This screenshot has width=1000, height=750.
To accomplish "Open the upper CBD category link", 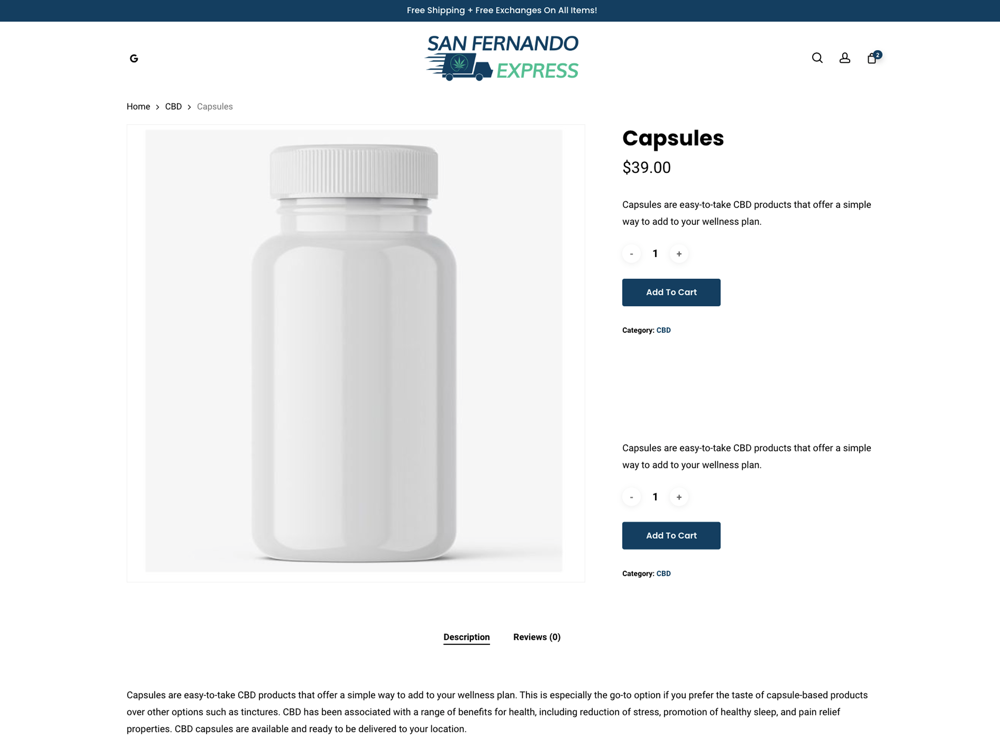I will [x=663, y=330].
